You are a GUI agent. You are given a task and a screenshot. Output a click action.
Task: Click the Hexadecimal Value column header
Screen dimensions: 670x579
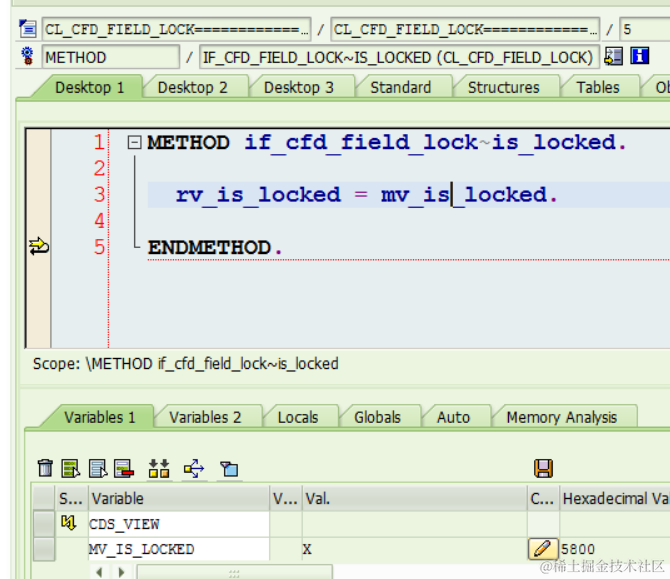(x=615, y=498)
